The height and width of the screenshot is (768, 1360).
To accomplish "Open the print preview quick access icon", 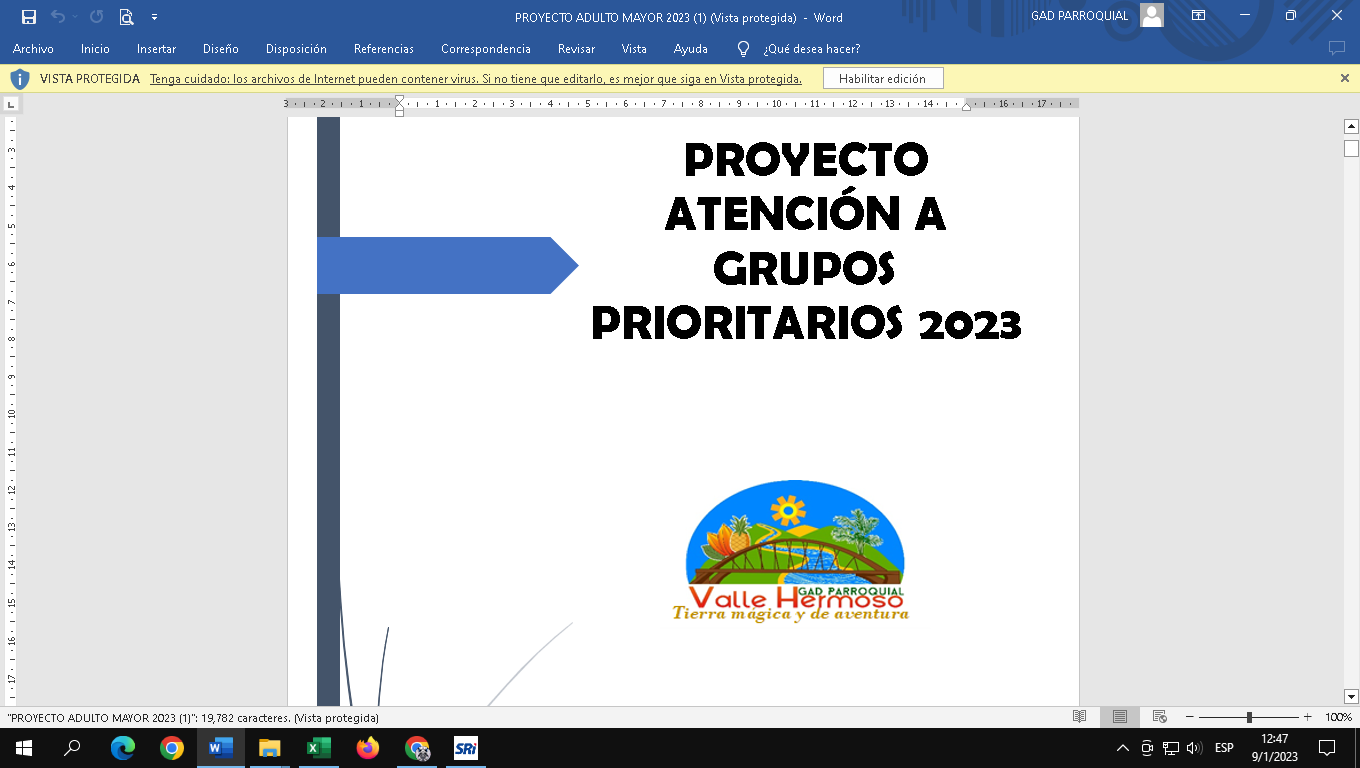I will pyautogui.click(x=126, y=17).
